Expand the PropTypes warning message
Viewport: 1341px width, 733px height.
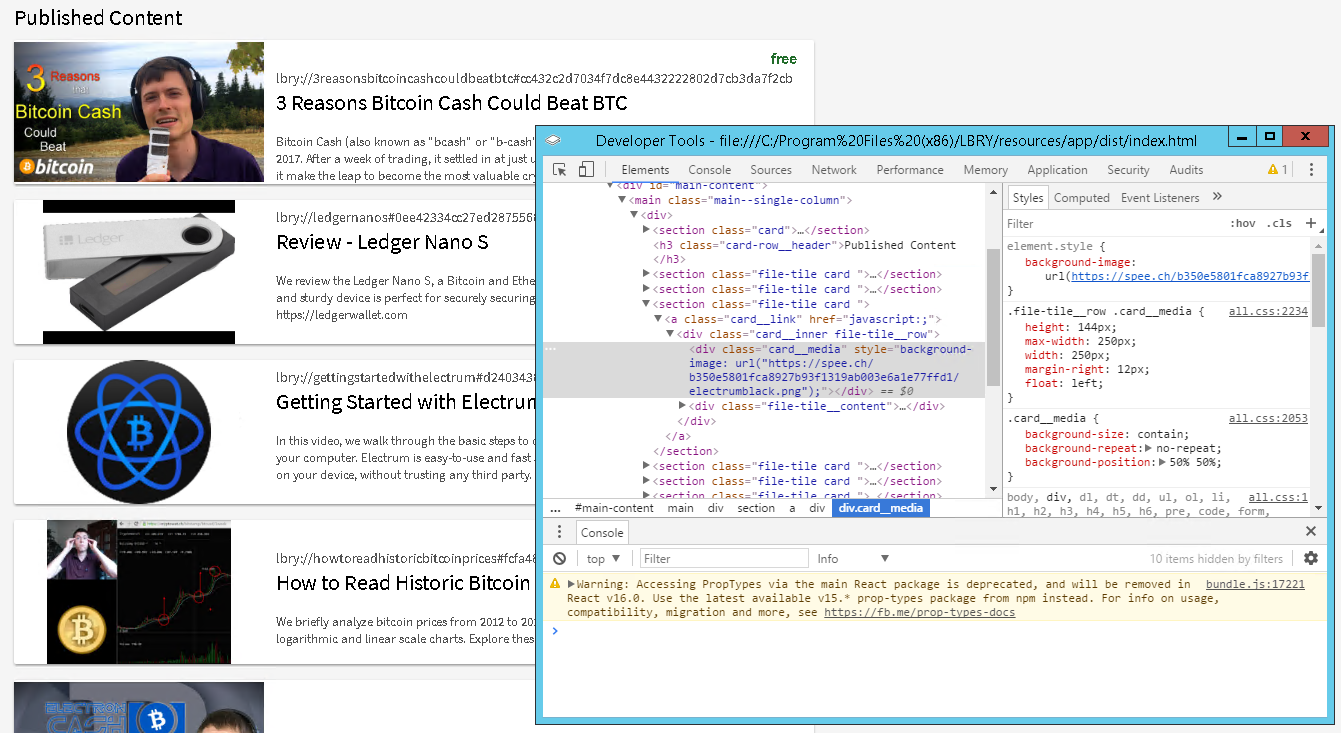coord(570,585)
